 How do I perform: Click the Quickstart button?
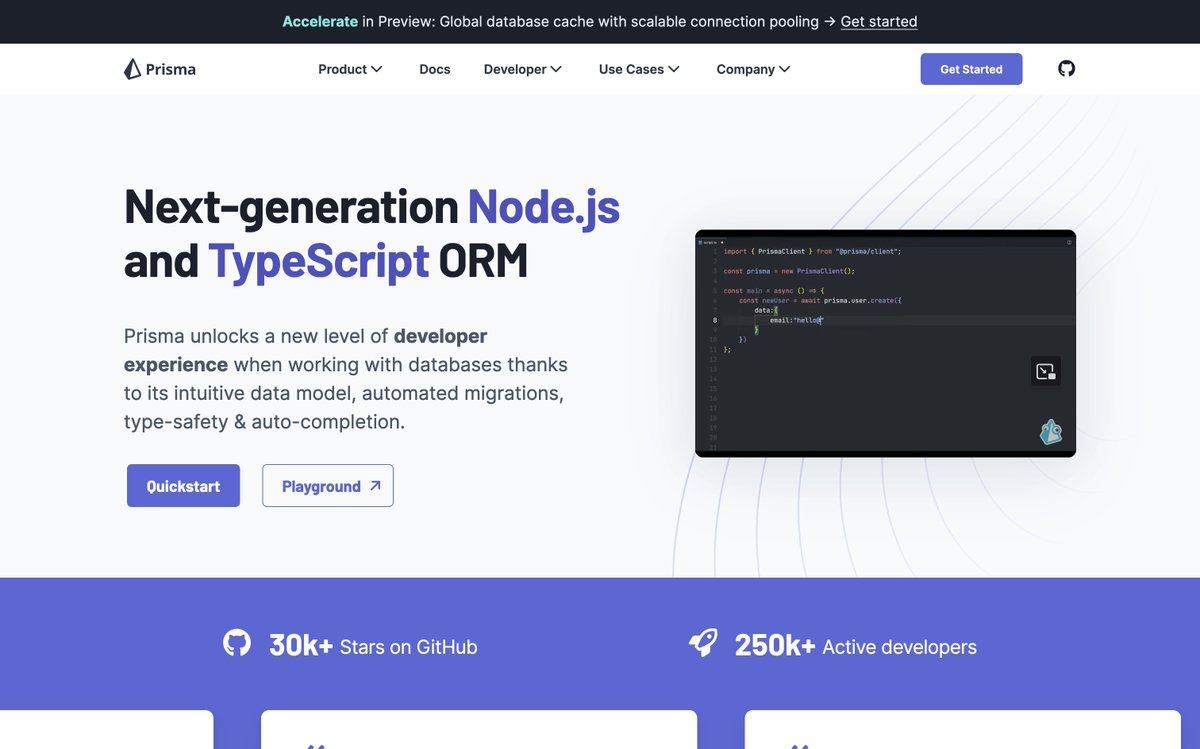[x=183, y=486]
